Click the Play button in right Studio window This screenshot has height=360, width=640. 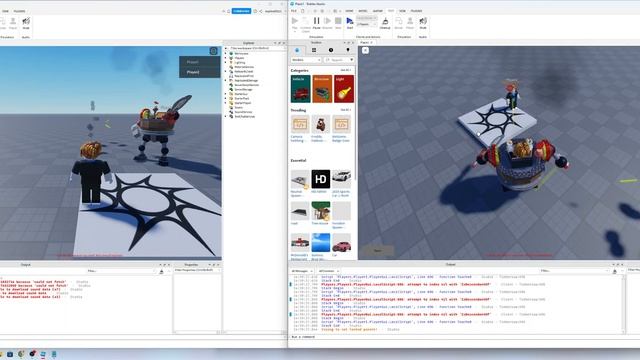295,22
